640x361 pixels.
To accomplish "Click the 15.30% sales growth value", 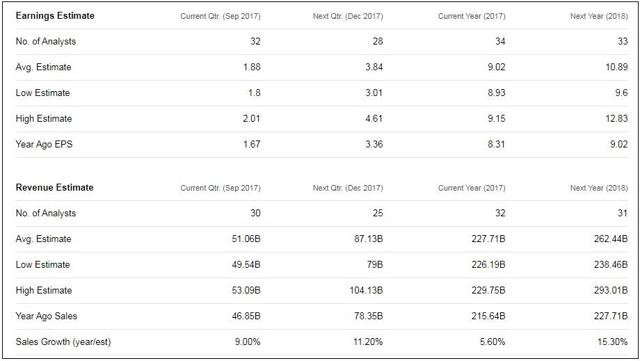I will click(612, 342).
